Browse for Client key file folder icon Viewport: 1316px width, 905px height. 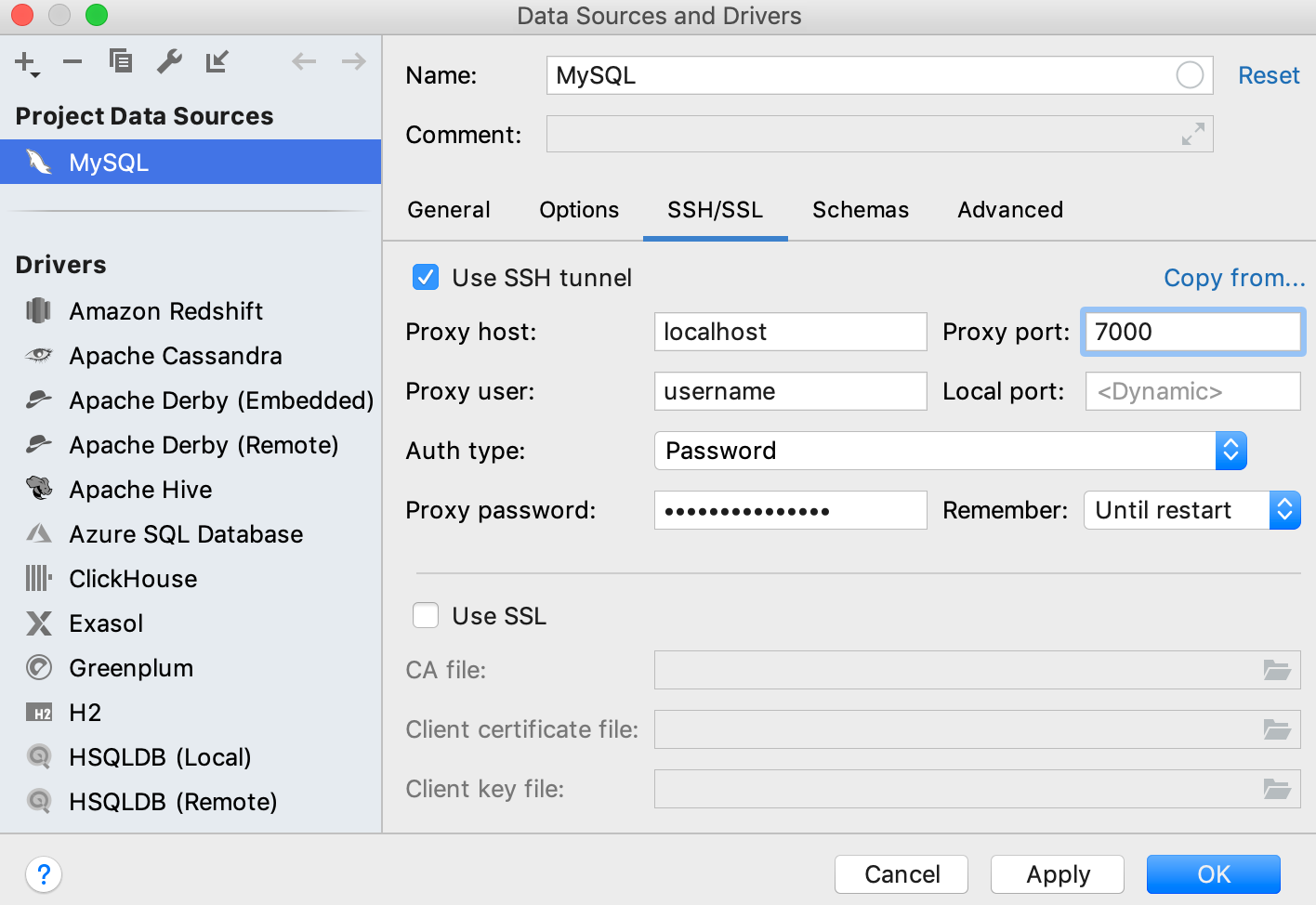[1277, 789]
